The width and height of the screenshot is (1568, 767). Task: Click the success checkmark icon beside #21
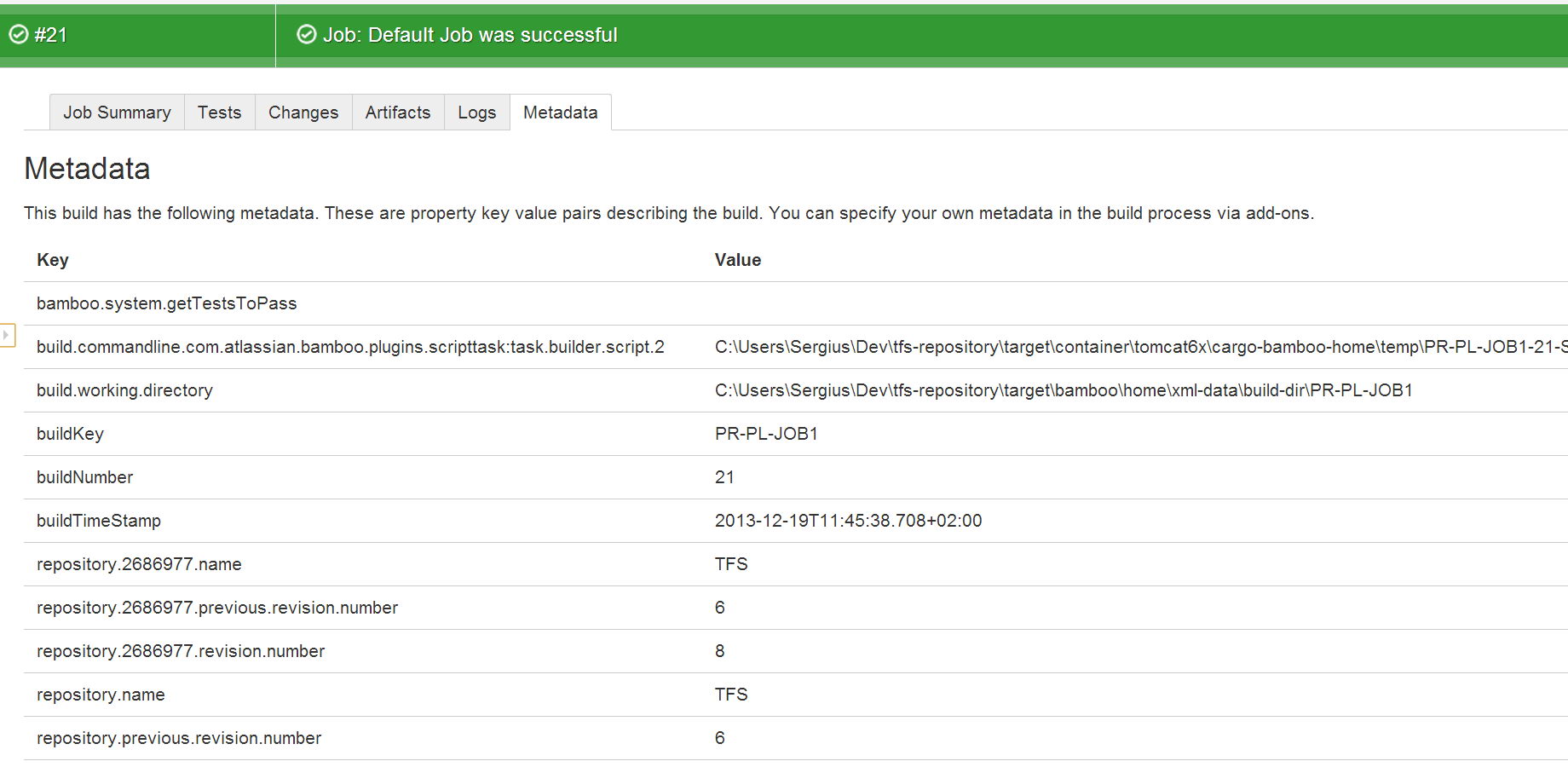coord(18,35)
